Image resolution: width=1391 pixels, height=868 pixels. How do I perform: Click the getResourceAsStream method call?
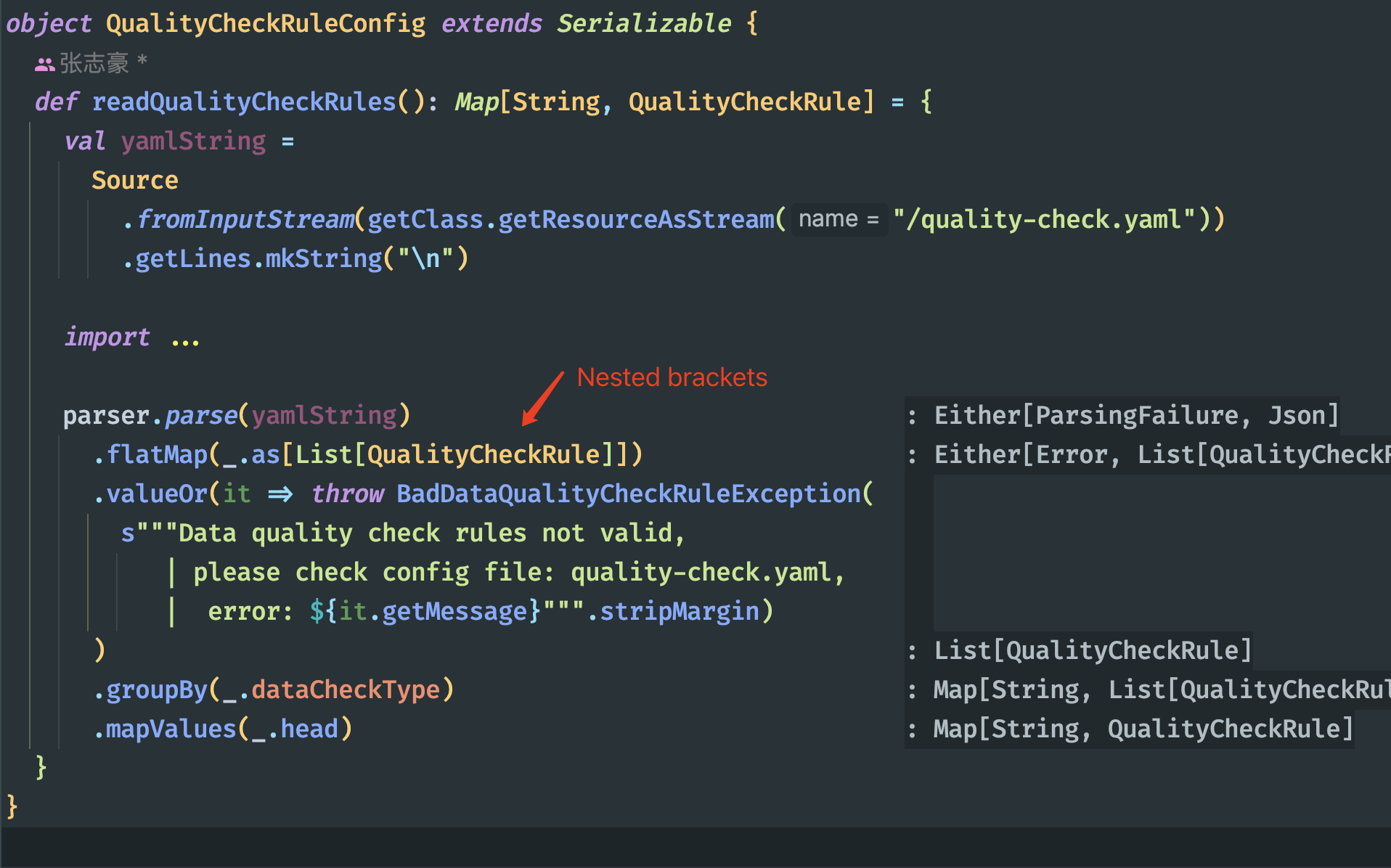(x=636, y=219)
